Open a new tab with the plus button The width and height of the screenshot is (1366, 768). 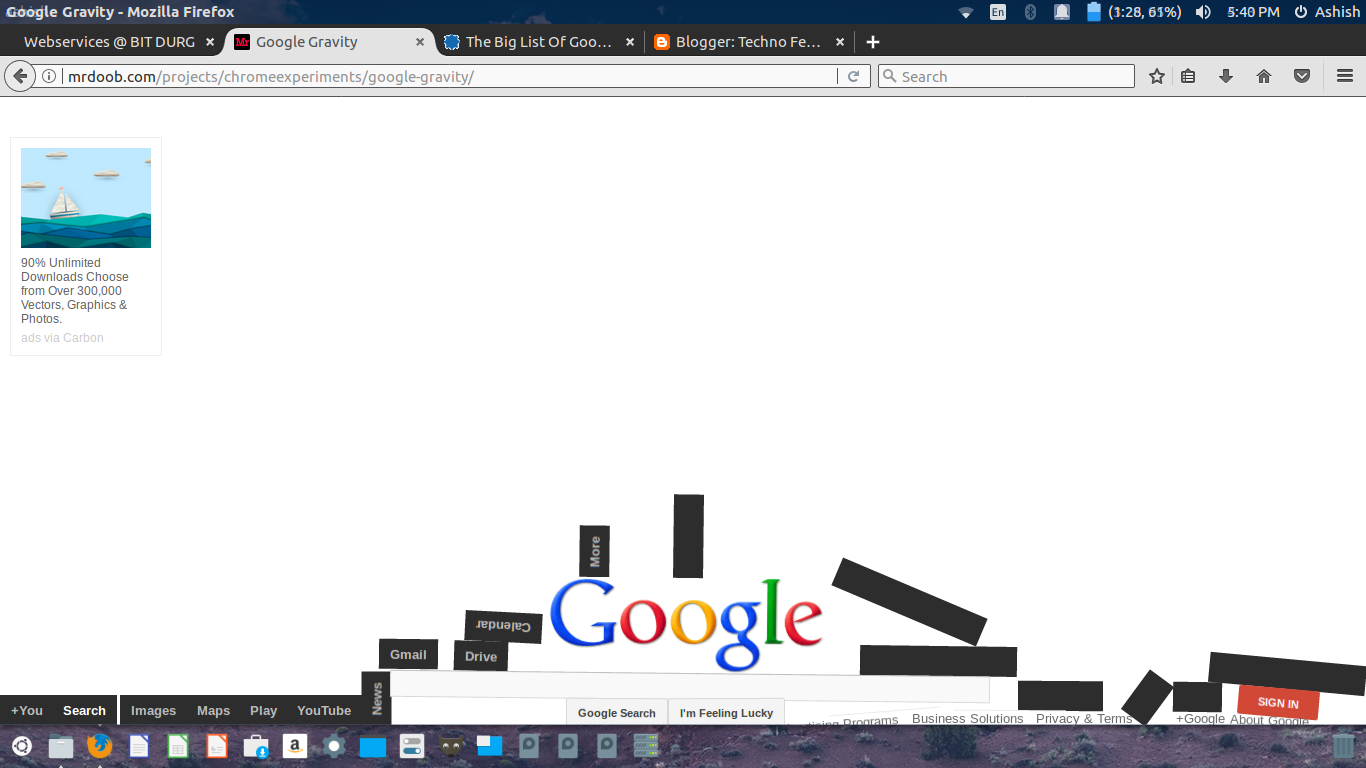coord(873,42)
